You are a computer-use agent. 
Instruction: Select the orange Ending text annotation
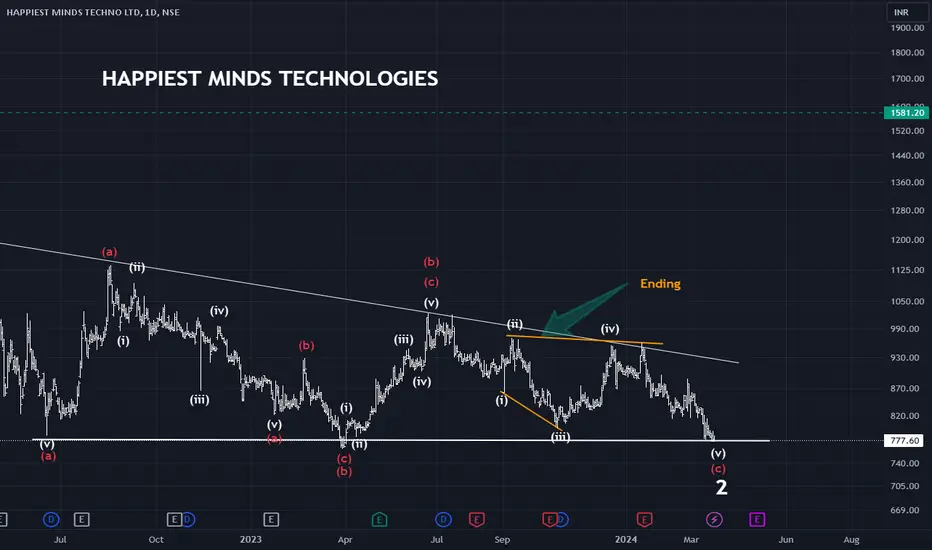coord(660,284)
